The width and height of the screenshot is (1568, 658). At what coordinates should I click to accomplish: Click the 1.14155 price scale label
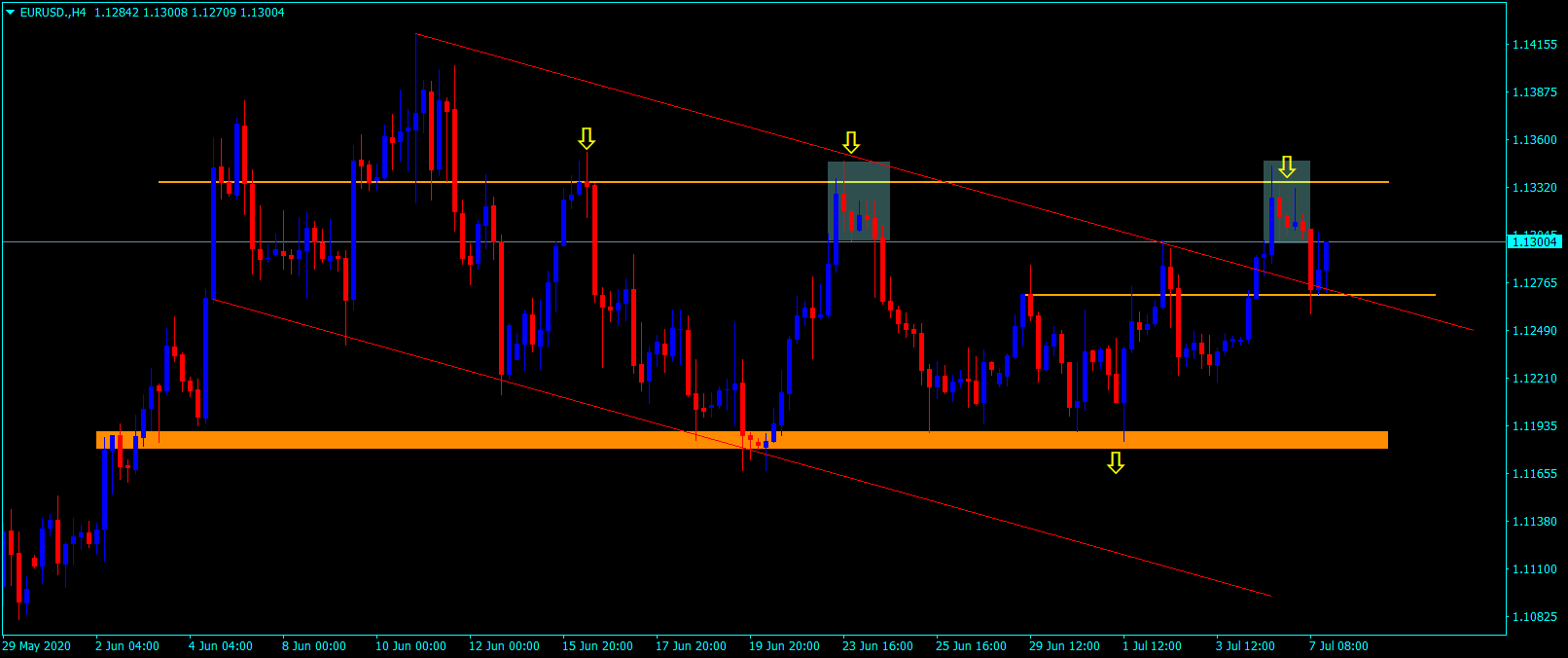coord(1534,45)
